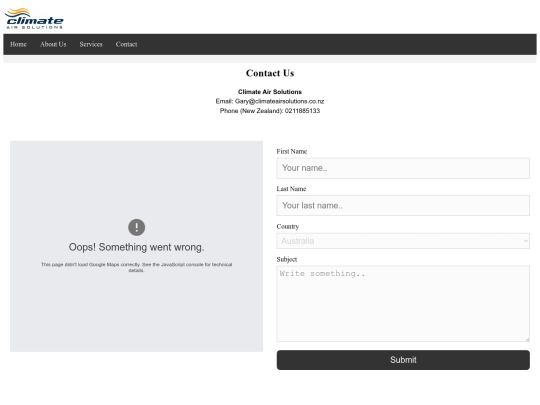Click the Climate Air Solutions bold name
The height and width of the screenshot is (405, 540).
(x=270, y=92)
